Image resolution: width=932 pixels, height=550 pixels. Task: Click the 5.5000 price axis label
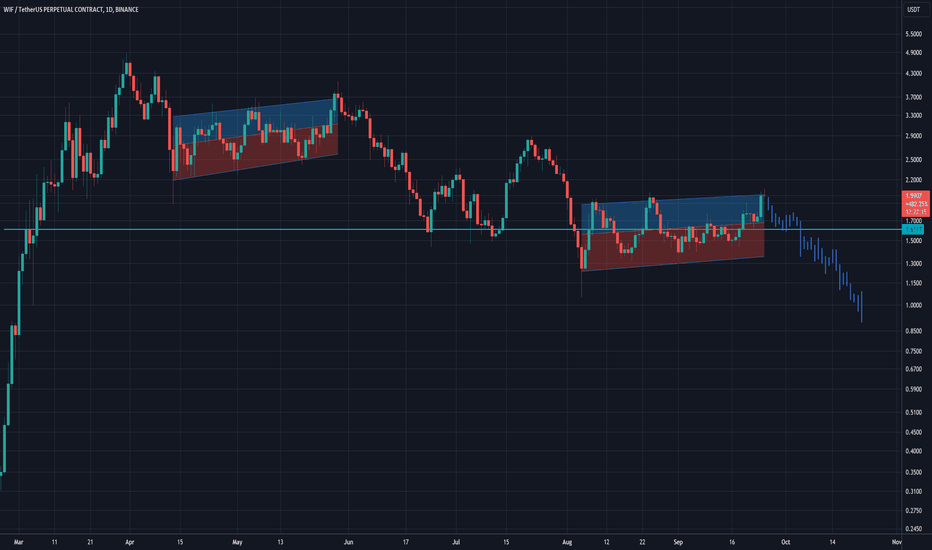coord(913,34)
